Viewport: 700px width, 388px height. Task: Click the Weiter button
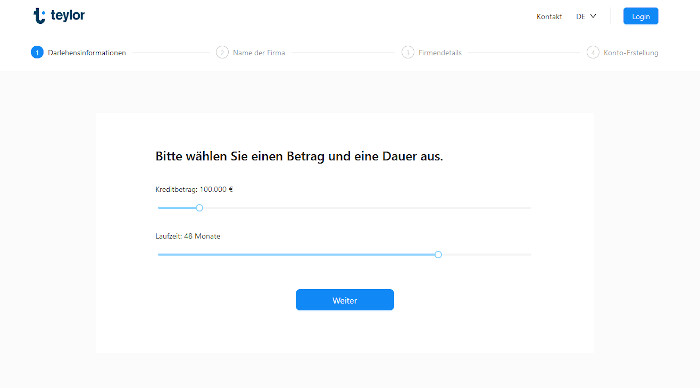[345, 300]
